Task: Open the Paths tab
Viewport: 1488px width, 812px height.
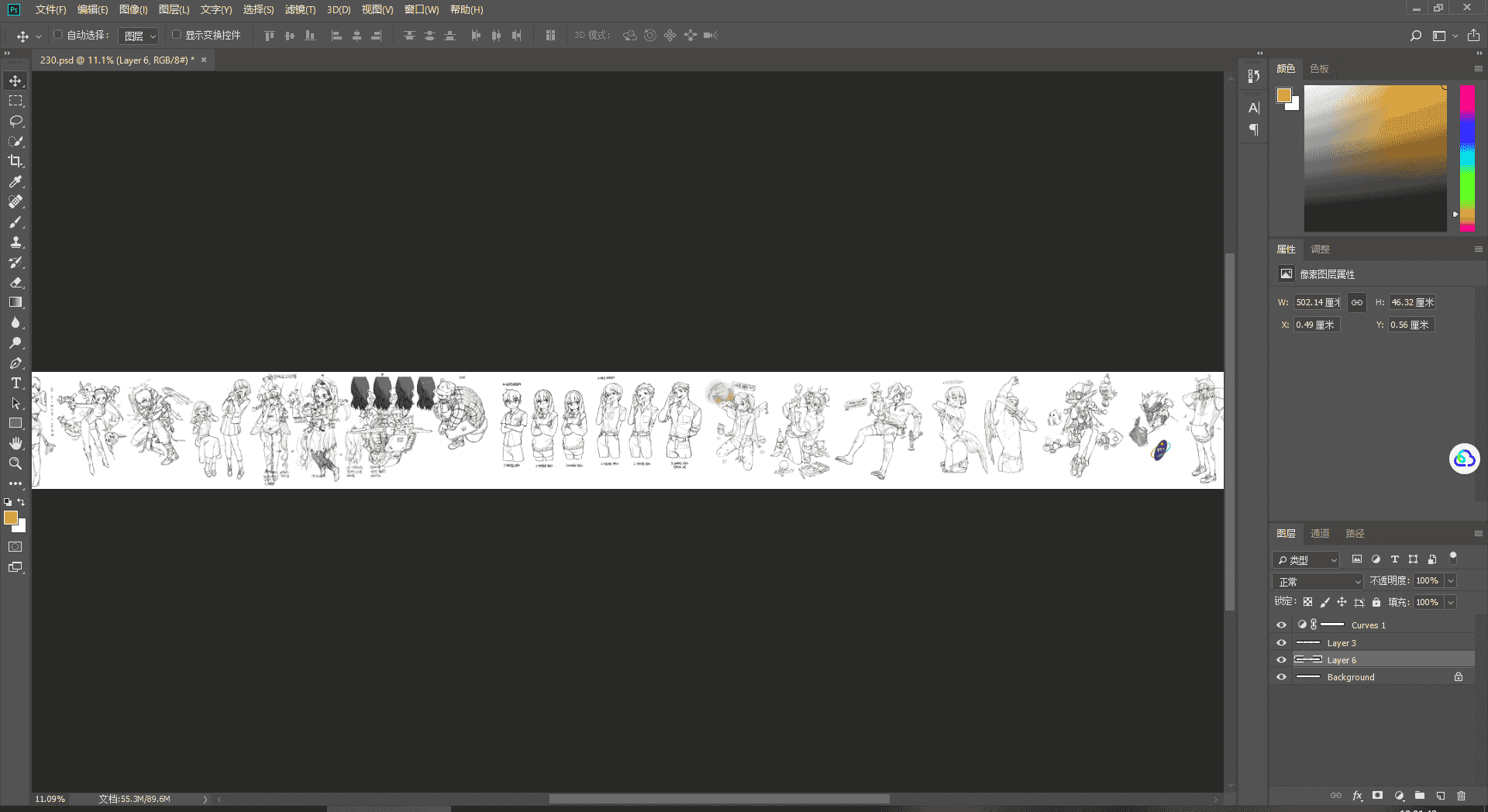Action: (1355, 533)
